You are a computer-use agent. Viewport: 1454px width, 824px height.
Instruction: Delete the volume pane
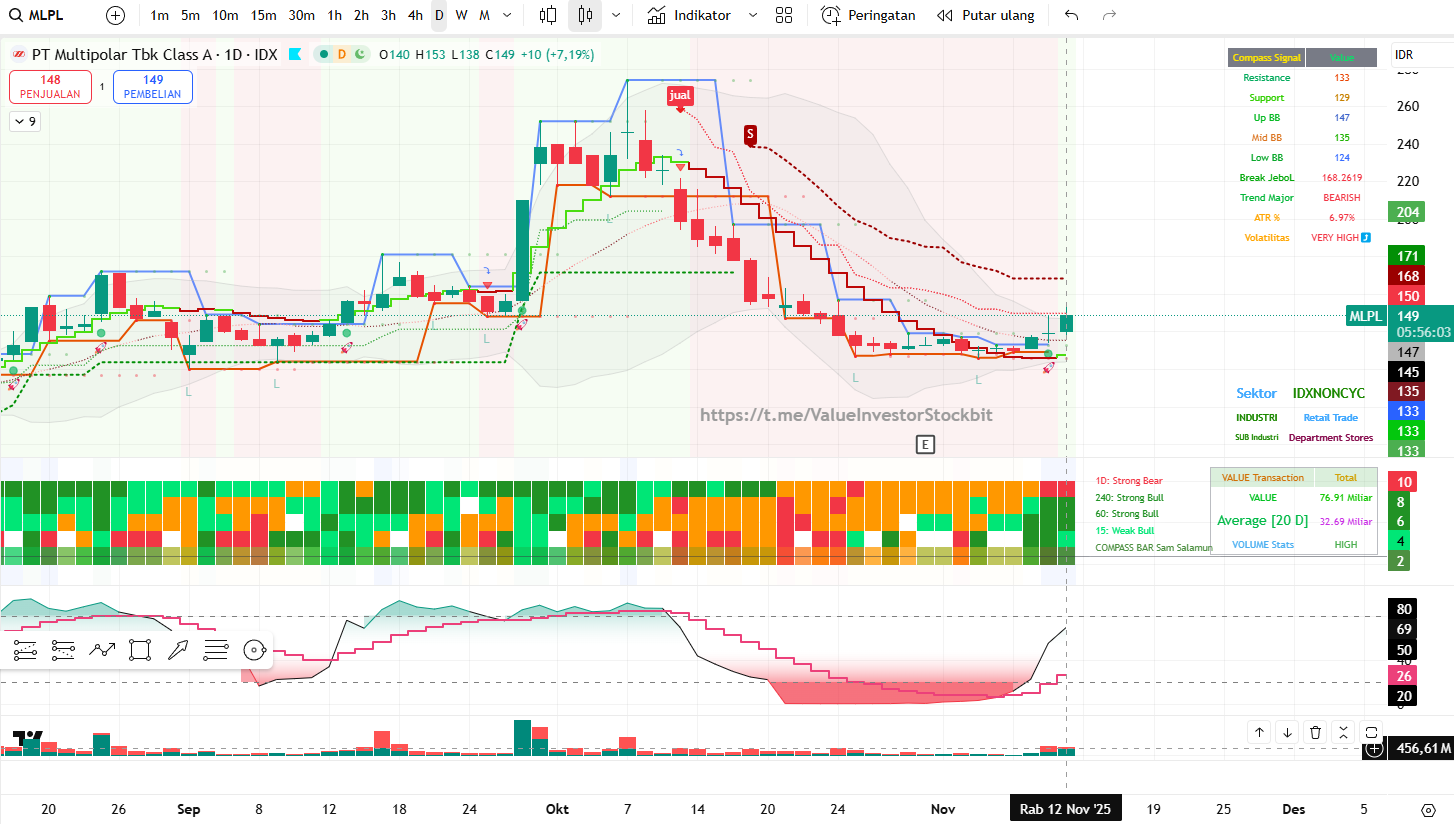[1315, 732]
